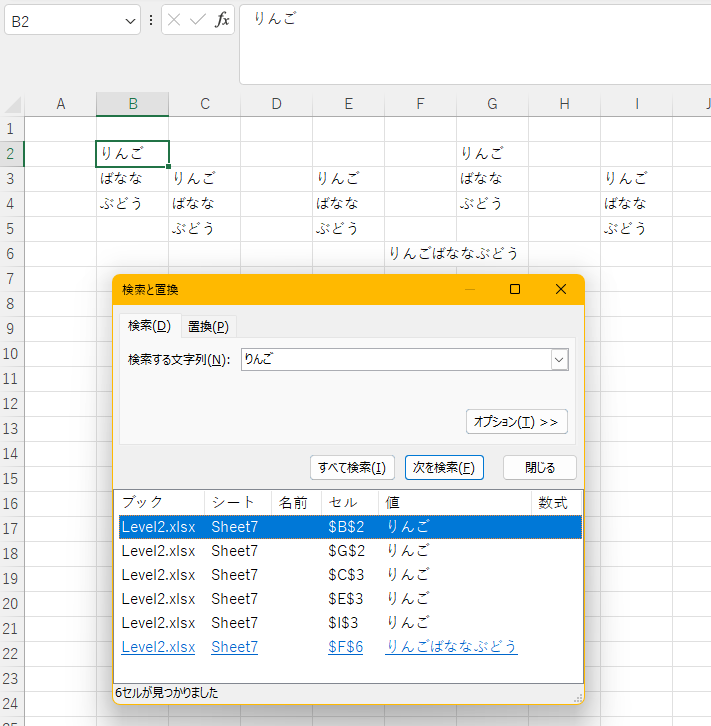This screenshot has height=726, width=711.
Task: Click the 名前 column header in results
Action: pyautogui.click(x=296, y=503)
